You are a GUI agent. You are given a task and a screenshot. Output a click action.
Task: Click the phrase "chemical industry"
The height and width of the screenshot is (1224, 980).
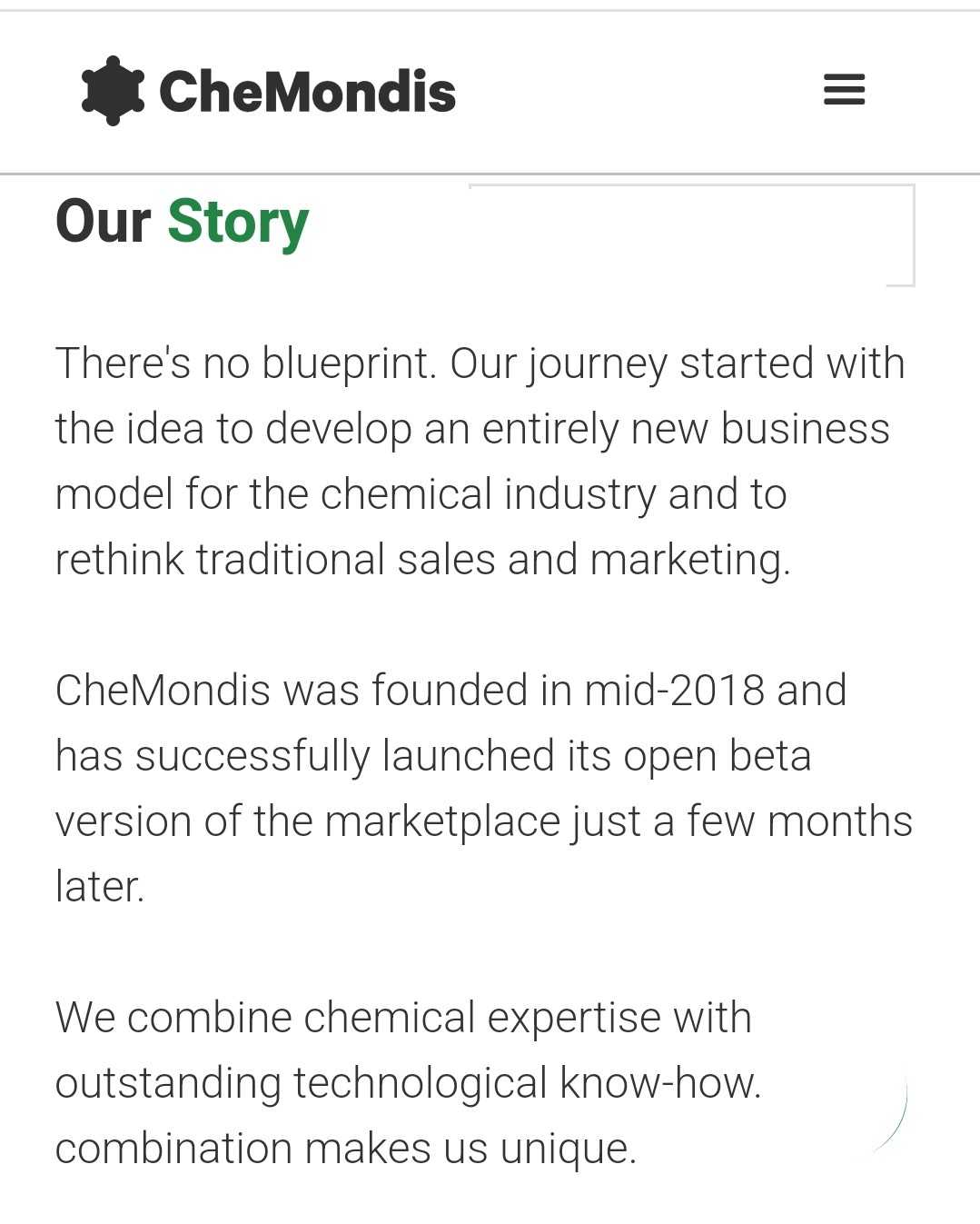(x=486, y=494)
